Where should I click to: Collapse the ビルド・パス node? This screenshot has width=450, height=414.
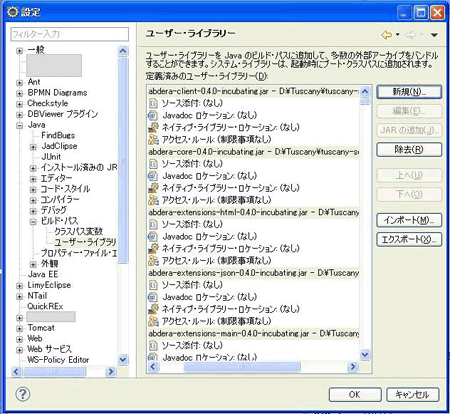tap(33, 221)
